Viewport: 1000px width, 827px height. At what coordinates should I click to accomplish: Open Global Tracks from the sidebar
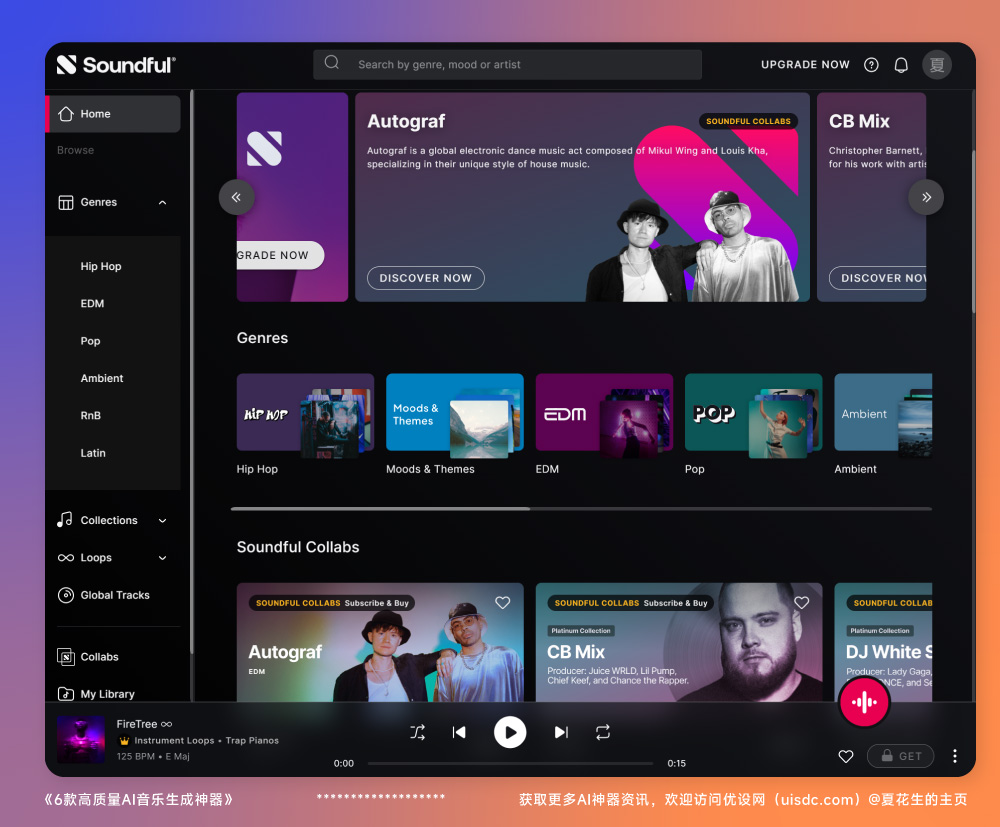tap(115, 595)
